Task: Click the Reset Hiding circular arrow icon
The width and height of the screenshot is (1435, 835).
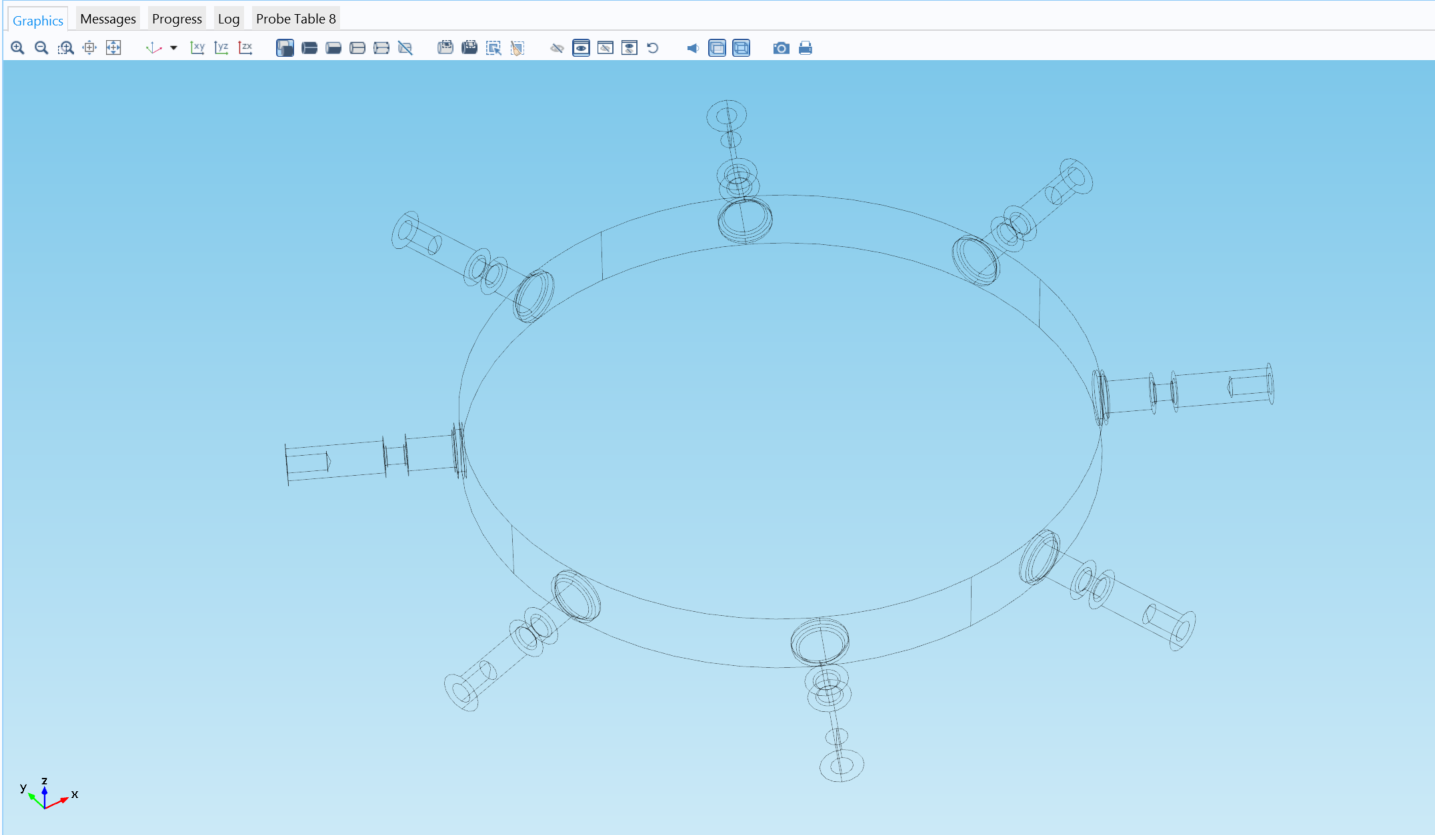Action: (653, 48)
